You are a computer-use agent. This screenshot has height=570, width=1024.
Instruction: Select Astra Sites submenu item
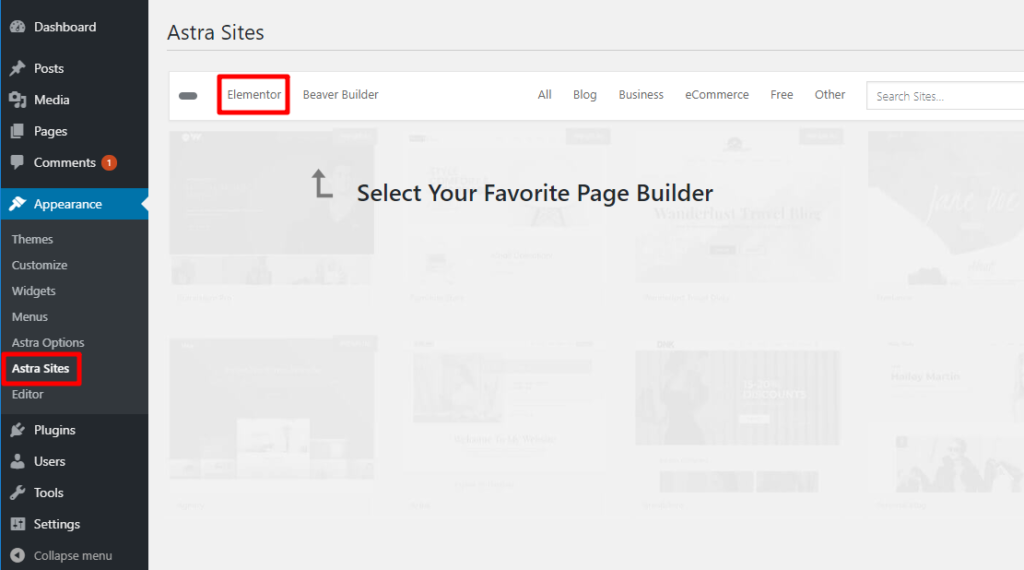40,368
